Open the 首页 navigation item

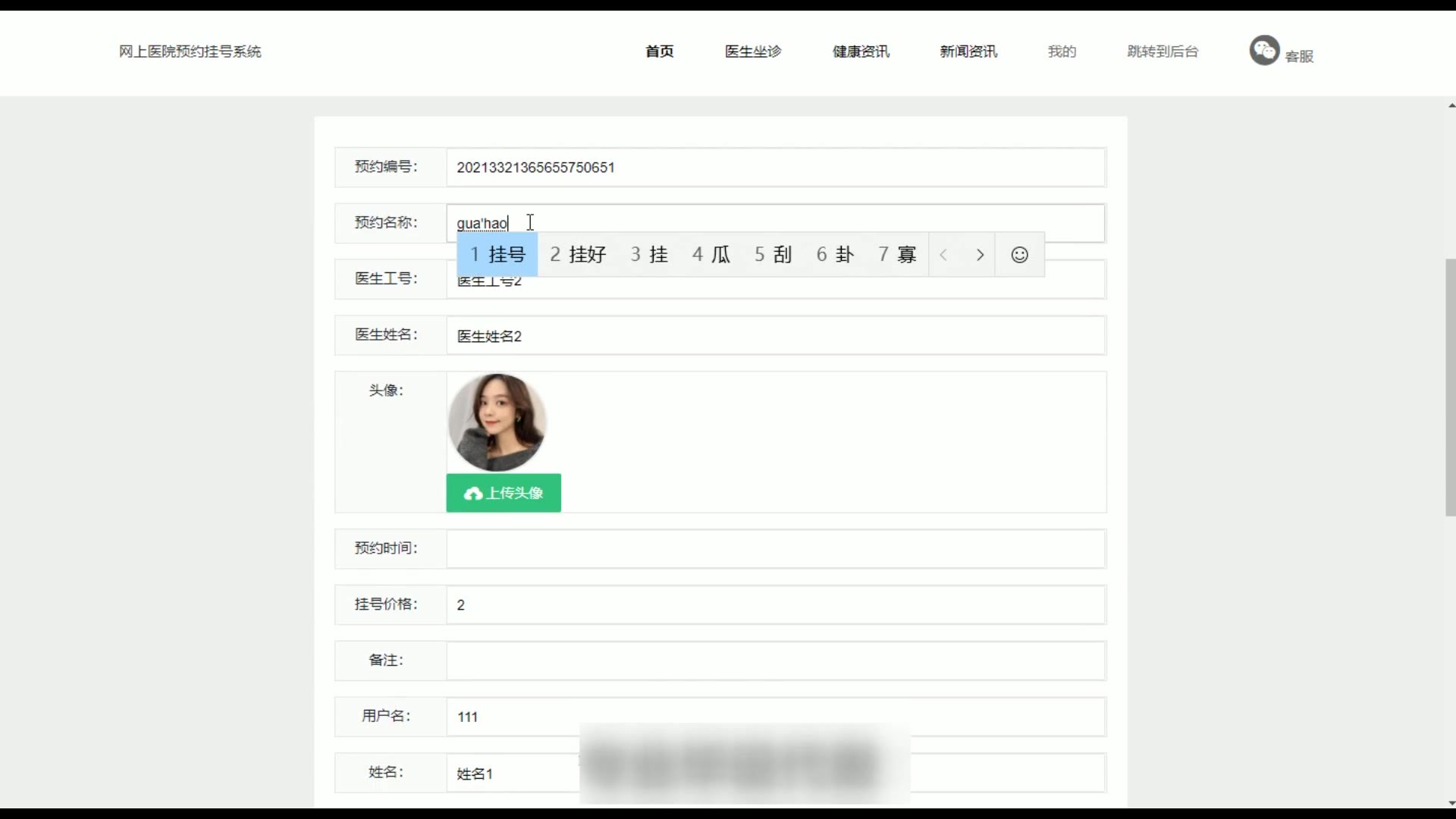point(659,52)
